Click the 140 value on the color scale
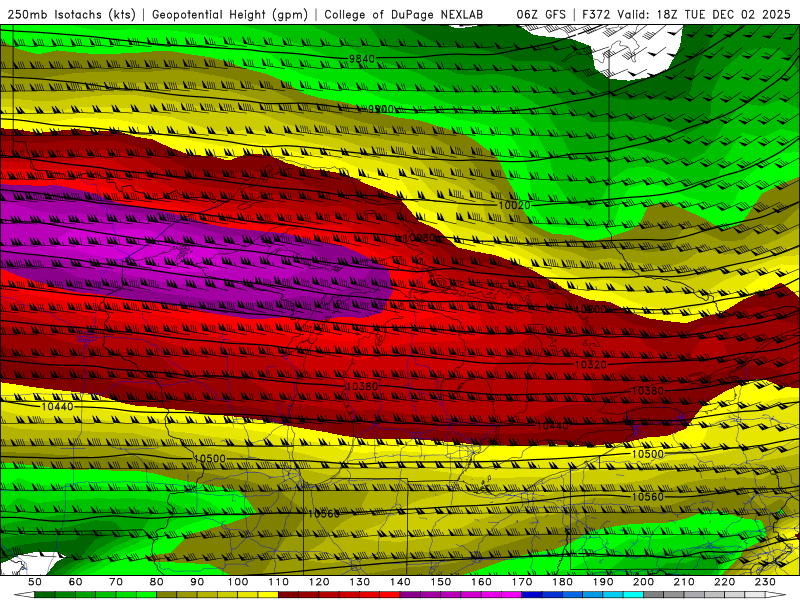Screen dimensions: 800x600 [x=400, y=582]
